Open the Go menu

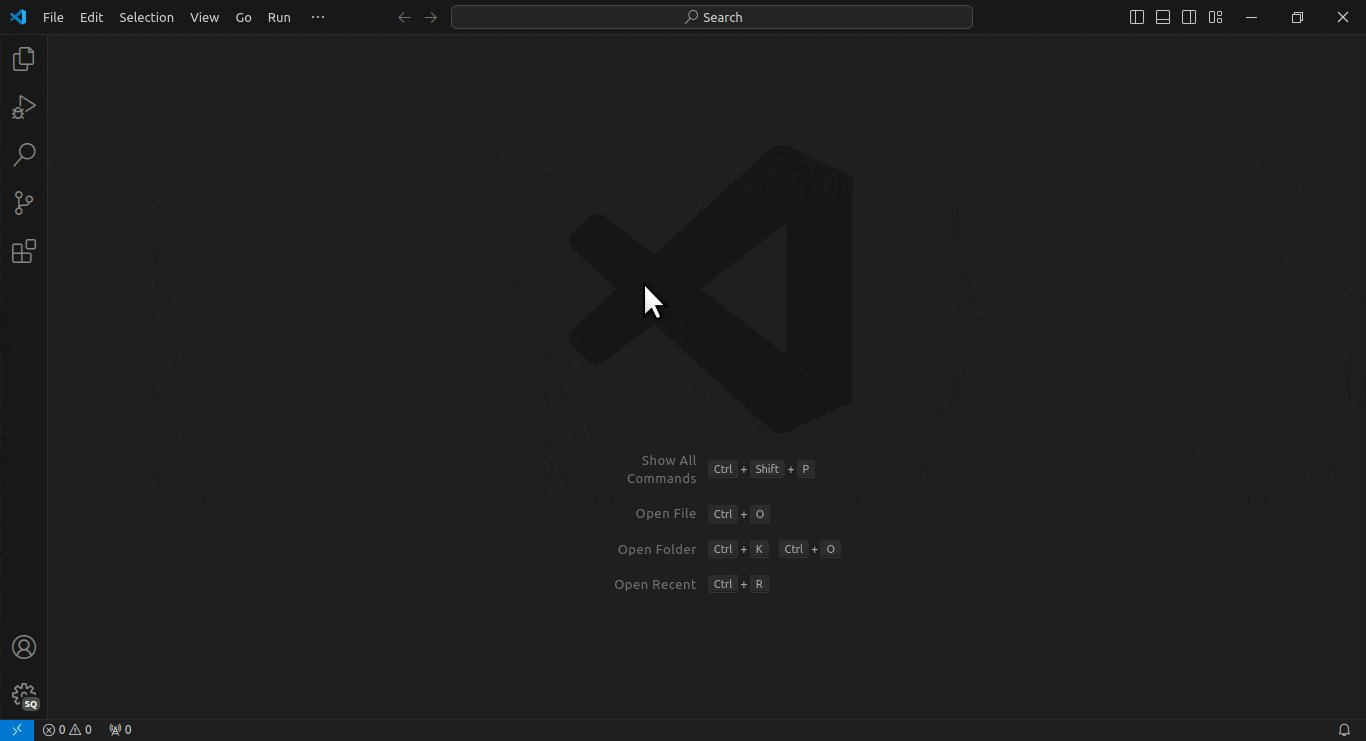click(243, 17)
